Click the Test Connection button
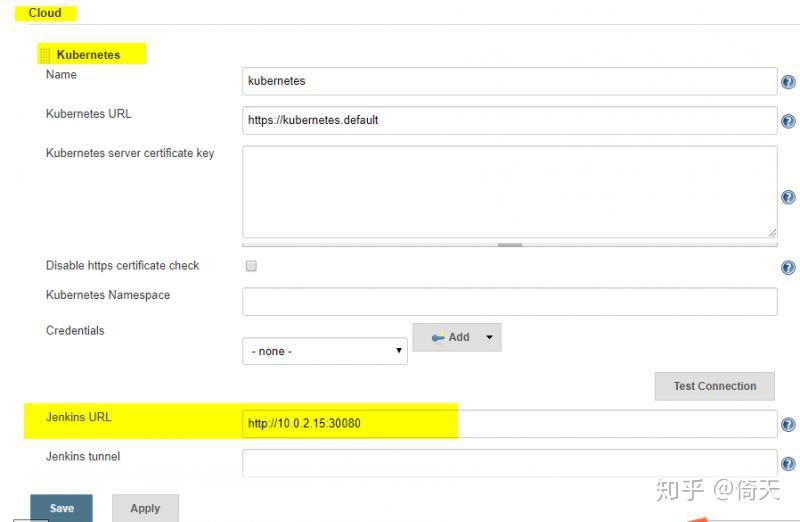This screenshot has height=522, width=800. pos(714,386)
